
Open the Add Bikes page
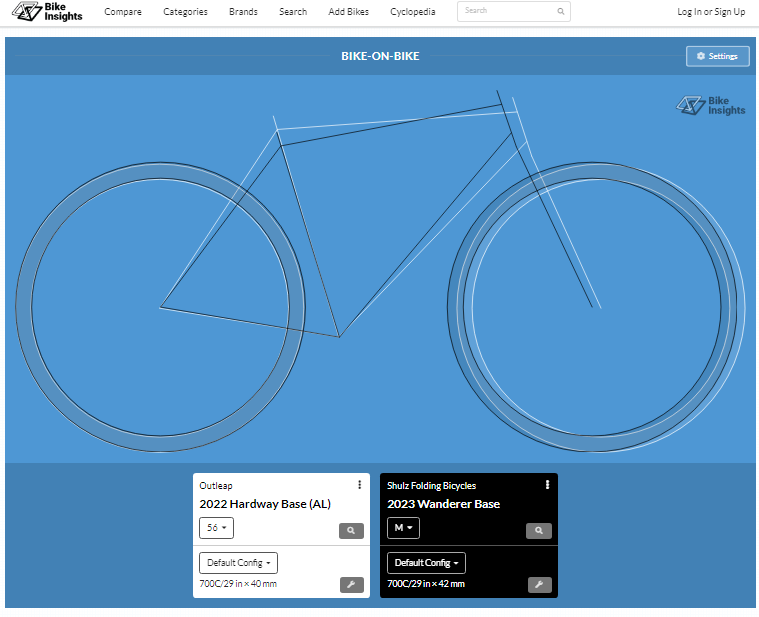(349, 12)
